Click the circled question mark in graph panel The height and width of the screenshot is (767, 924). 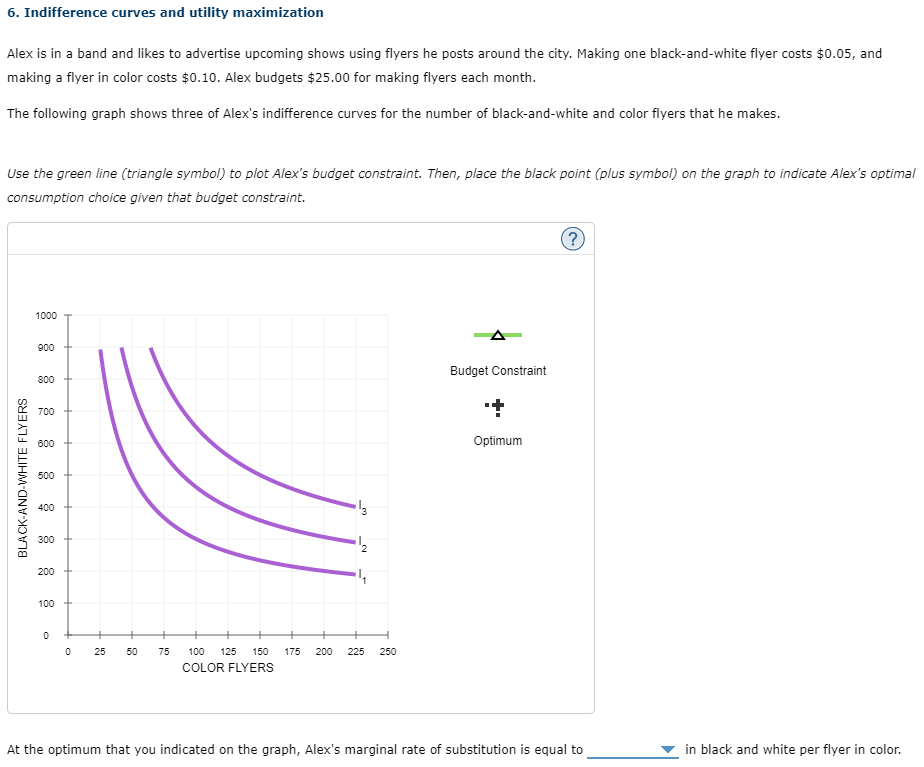(x=572, y=238)
